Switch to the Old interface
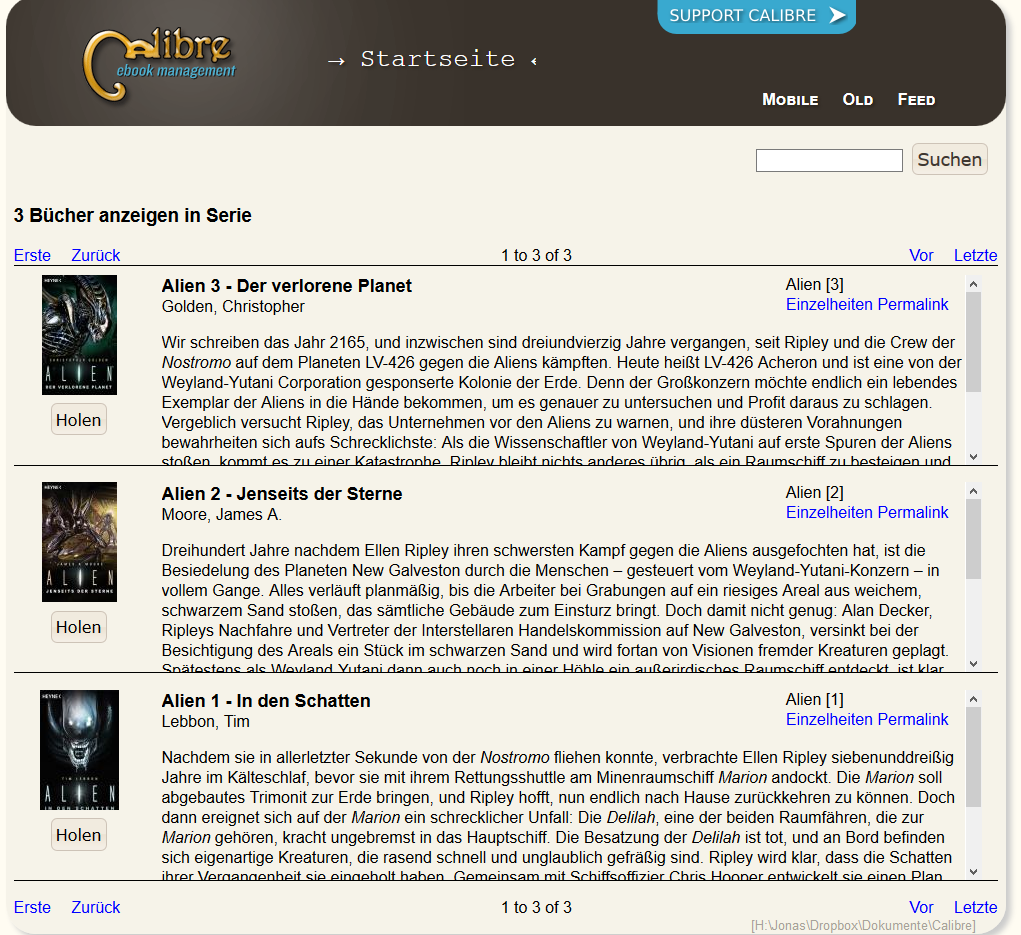Viewport: 1021px width, 935px height. (x=858, y=100)
